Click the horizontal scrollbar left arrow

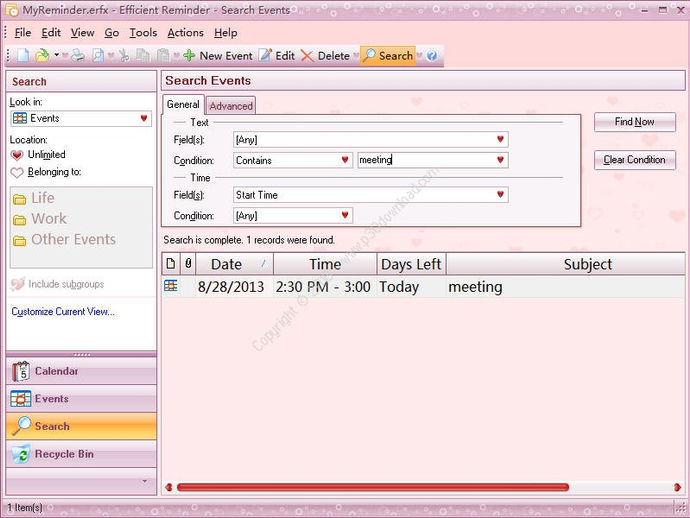(169, 487)
